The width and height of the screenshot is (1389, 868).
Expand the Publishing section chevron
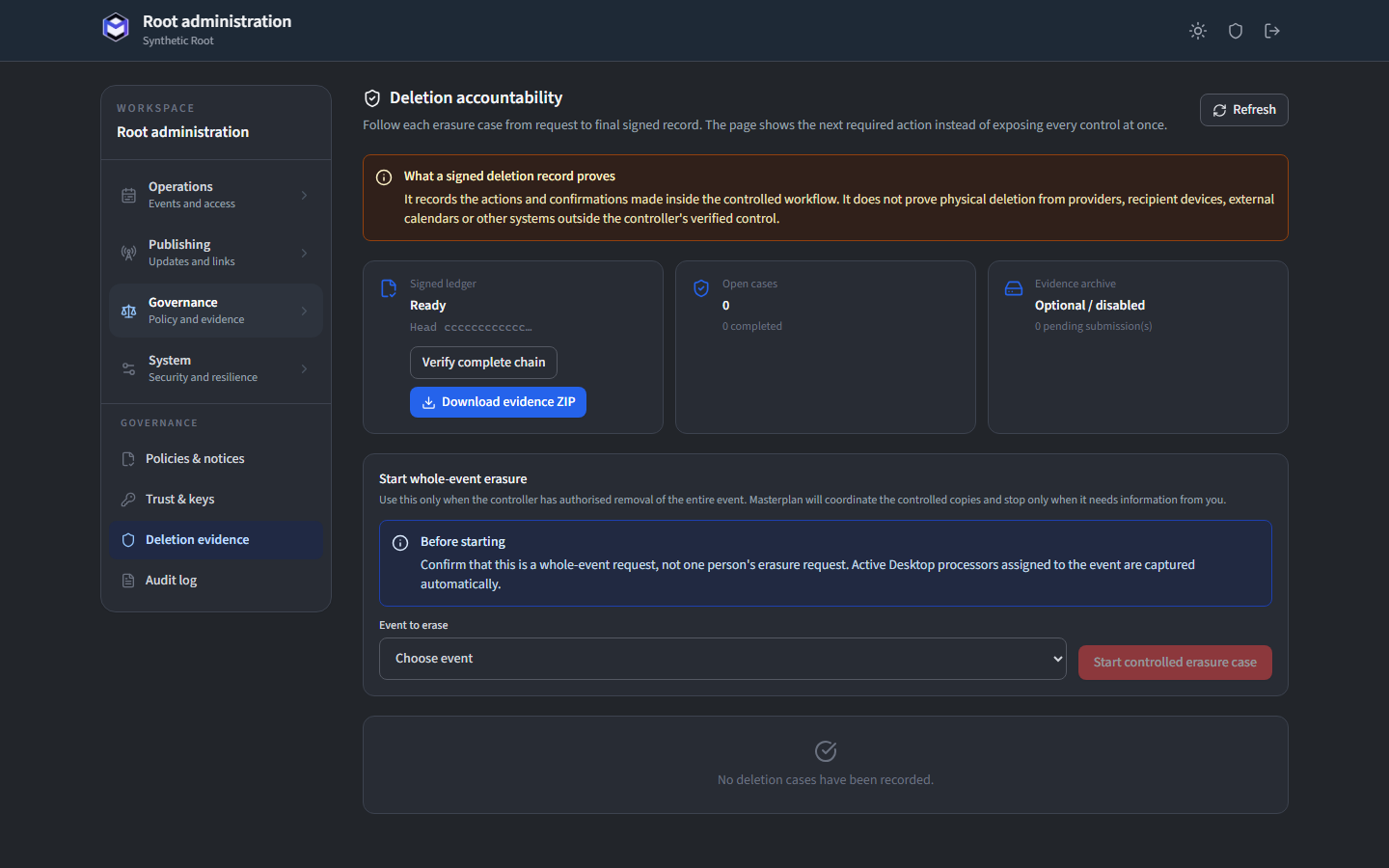304,253
